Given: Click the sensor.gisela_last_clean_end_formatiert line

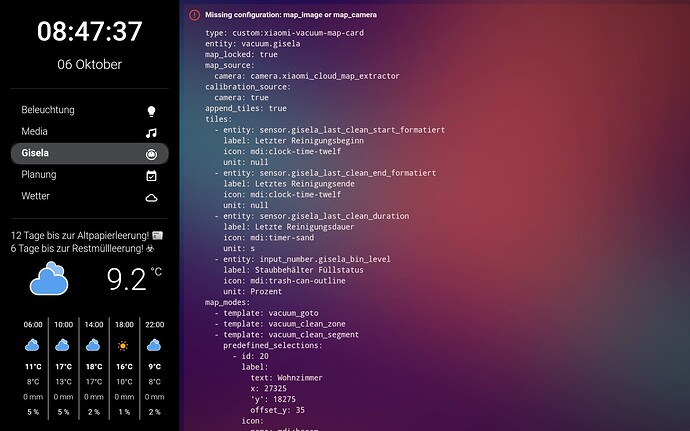Looking at the screenshot, I should click(325, 173).
